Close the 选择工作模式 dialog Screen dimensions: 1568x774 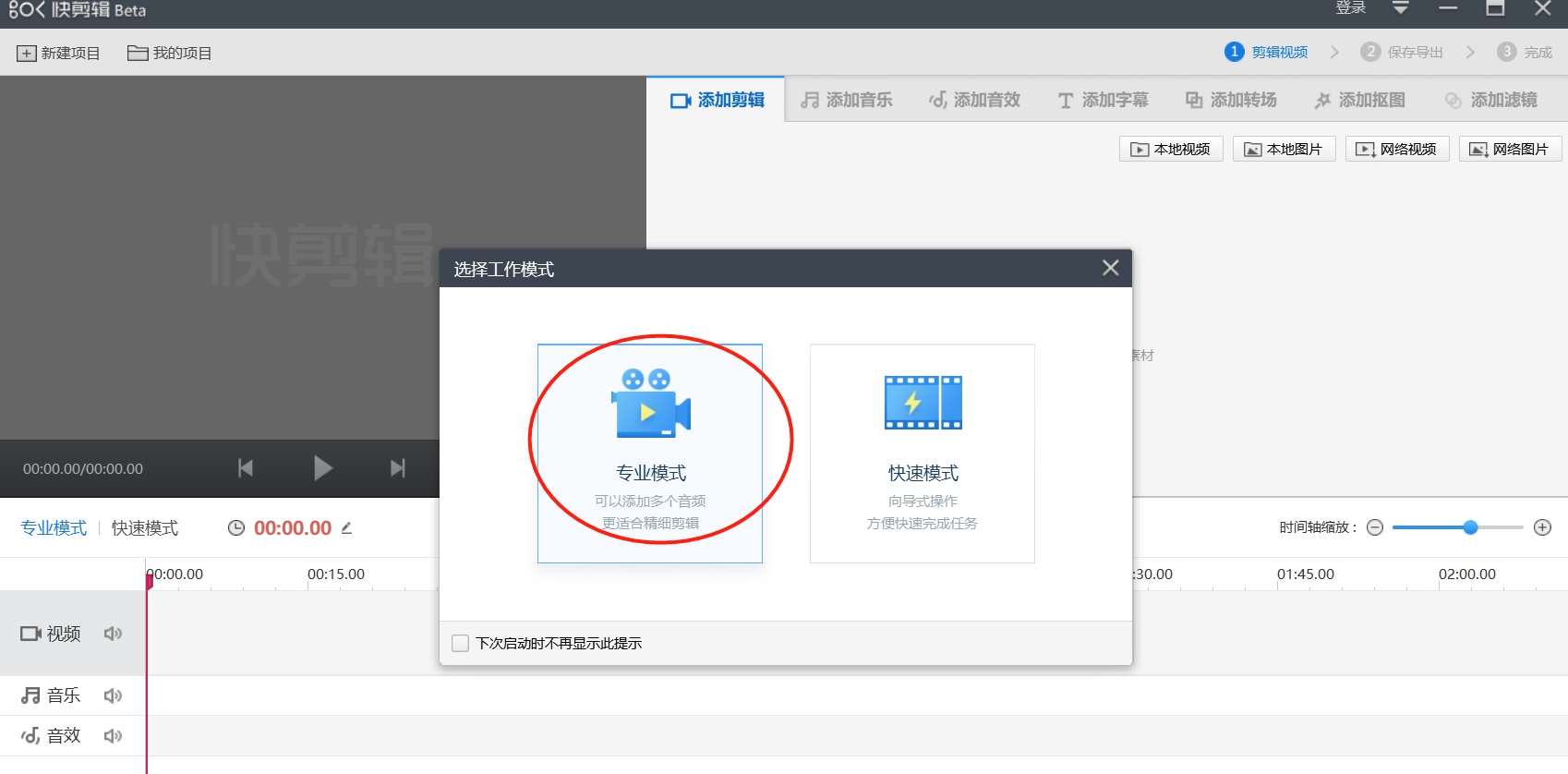coord(1110,268)
